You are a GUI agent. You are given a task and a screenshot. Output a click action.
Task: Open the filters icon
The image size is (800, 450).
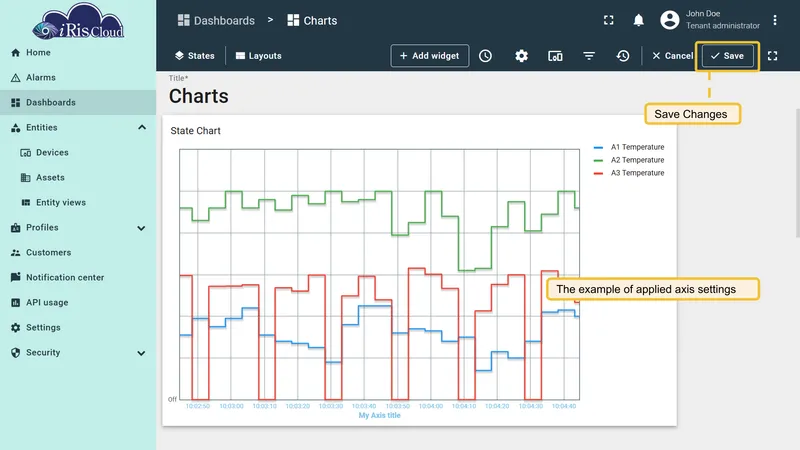(589, 56)
